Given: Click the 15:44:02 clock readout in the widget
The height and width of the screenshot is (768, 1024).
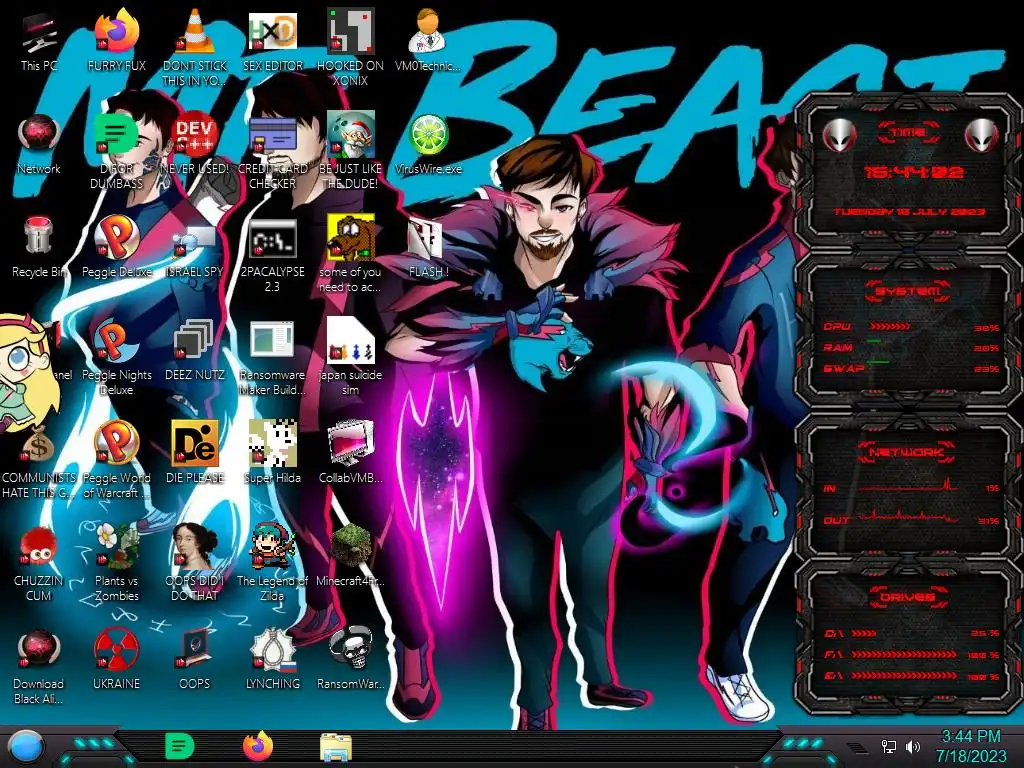Looking at the screenshot, I should point(914,172).
